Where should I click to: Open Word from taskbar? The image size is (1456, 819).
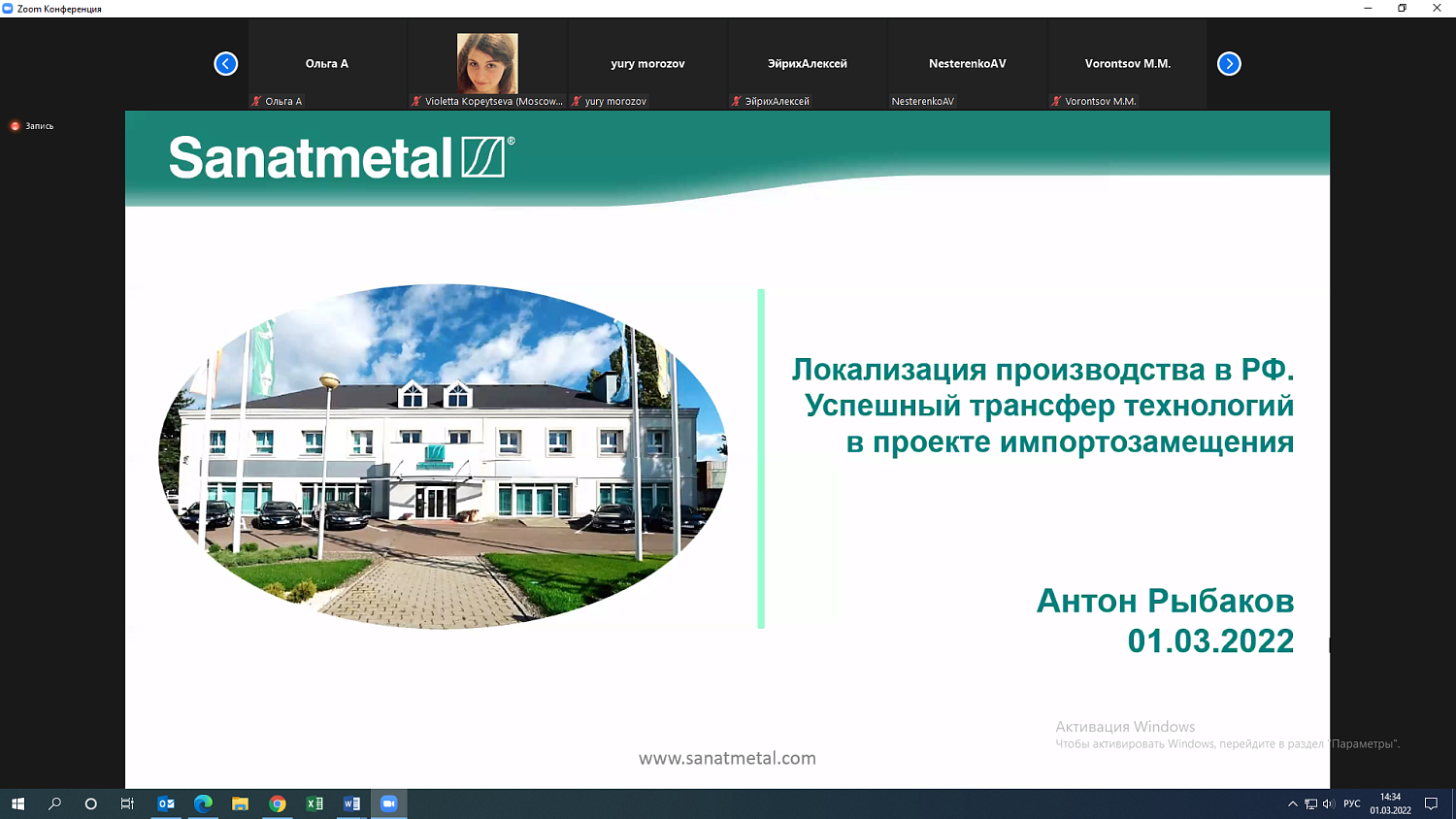(x=351, y=803)
